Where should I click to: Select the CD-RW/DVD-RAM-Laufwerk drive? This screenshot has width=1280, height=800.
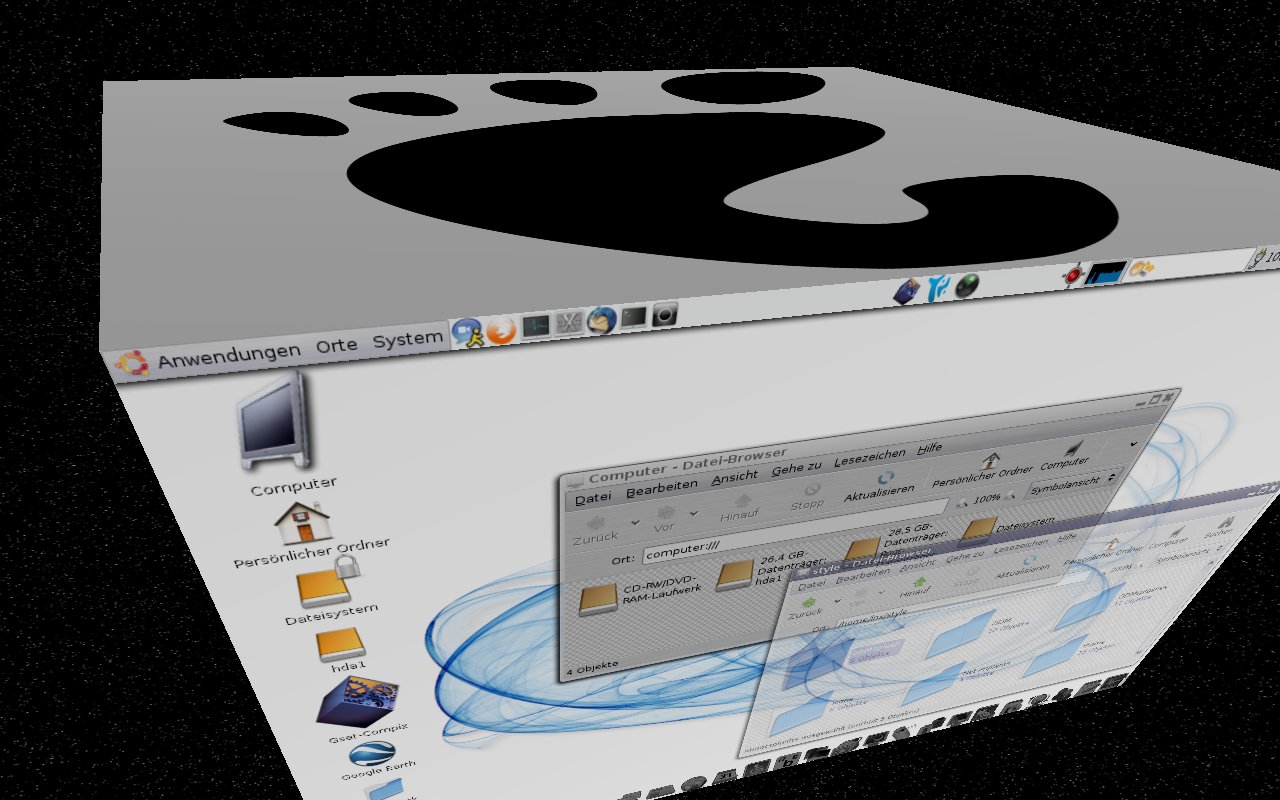[638, 596]
